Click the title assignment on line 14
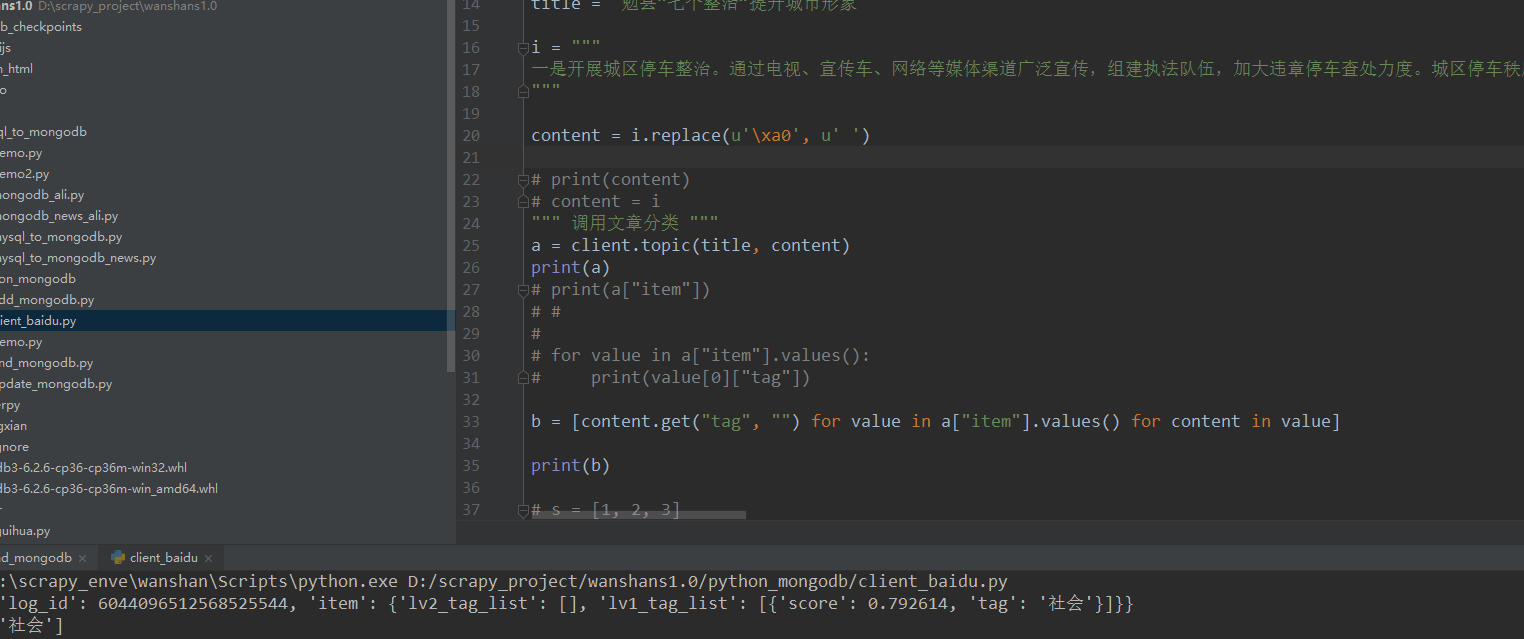 tap(694, 5)
